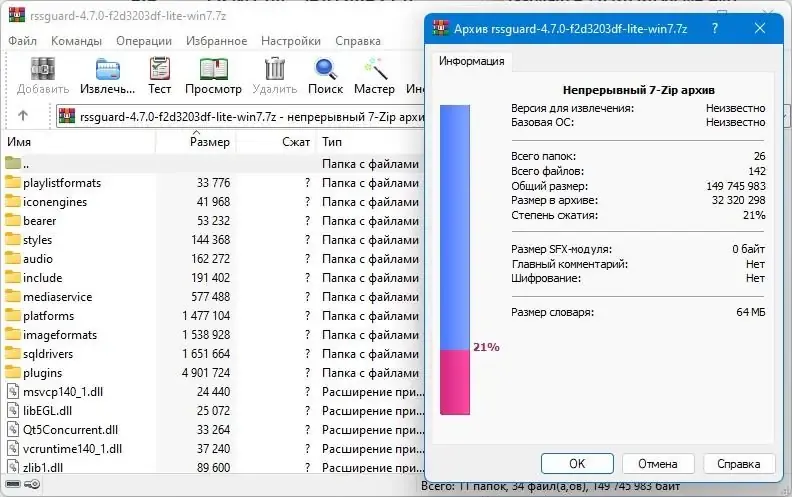Viewport: 792px width, 497px height.
Task: Click the bearer folder icon
Action: pyautogui.click(x=13, y=221)
